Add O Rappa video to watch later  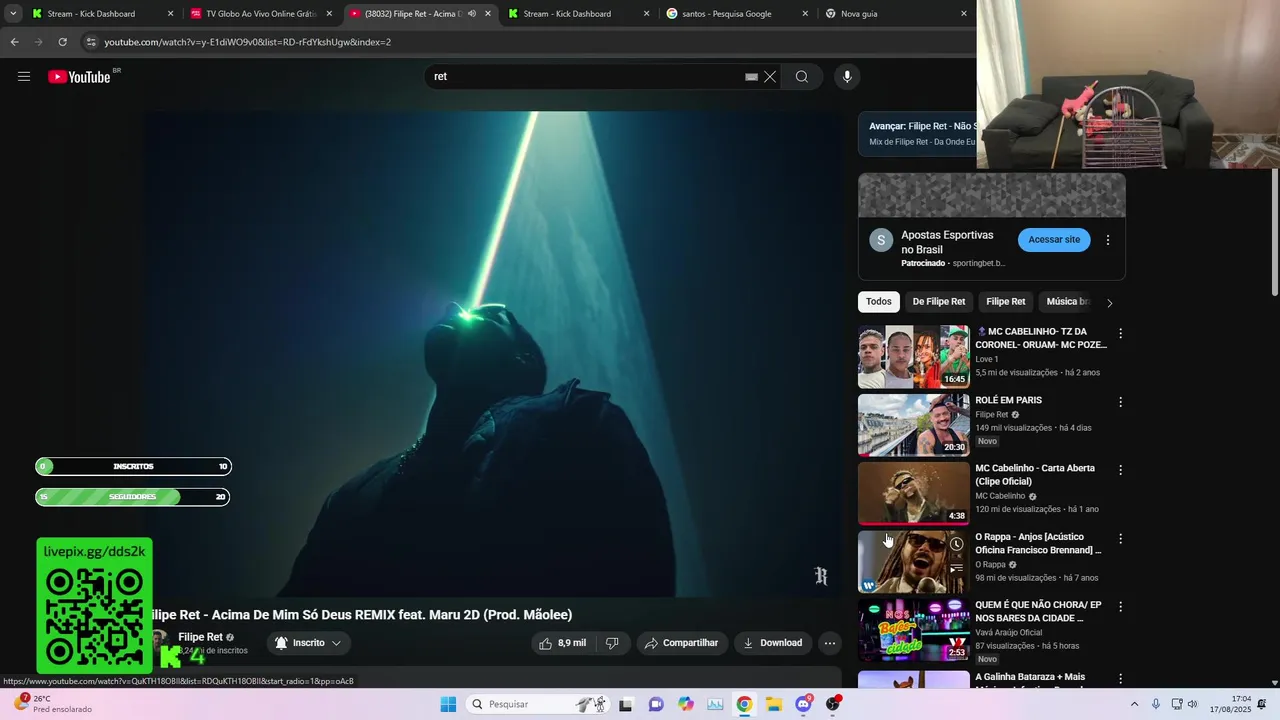tap(956, 545)
